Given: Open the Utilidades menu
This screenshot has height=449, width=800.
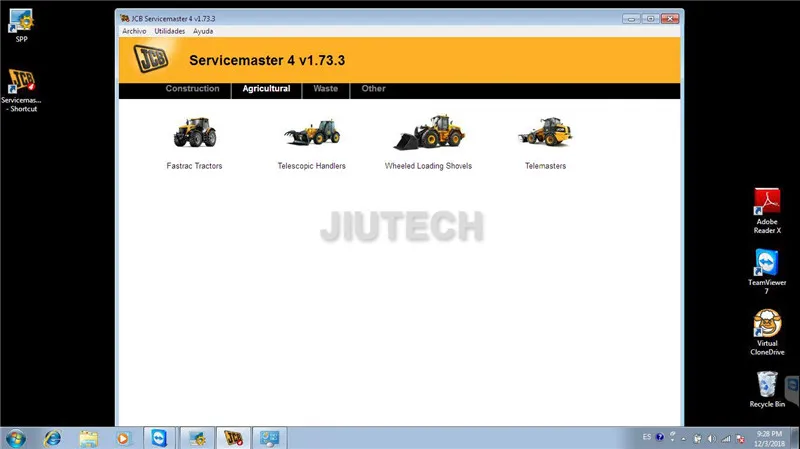Looking at the screenshot, I should (170, 31).
